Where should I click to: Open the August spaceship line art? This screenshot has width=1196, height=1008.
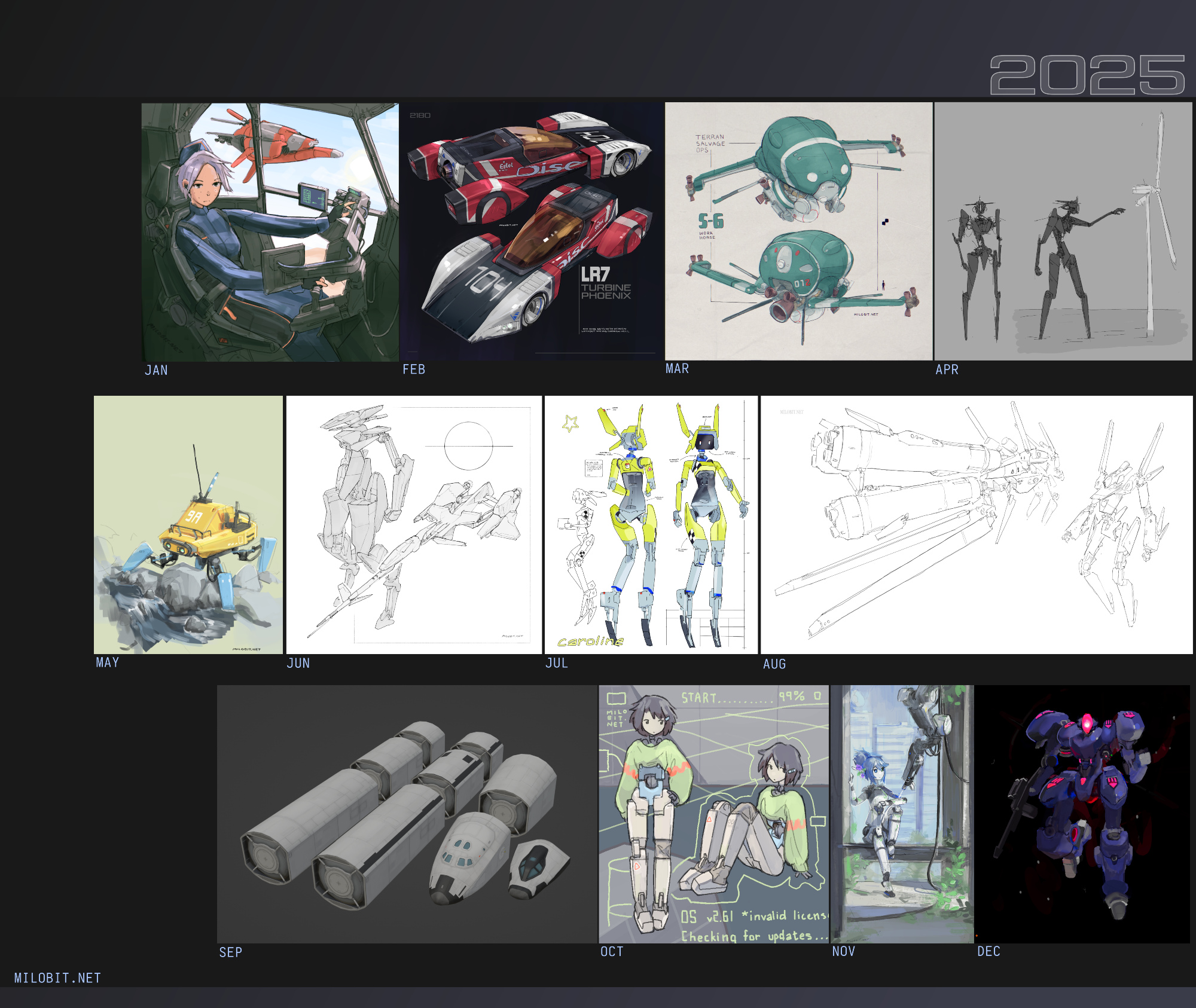pyautogui.click(x=976, y=524)
